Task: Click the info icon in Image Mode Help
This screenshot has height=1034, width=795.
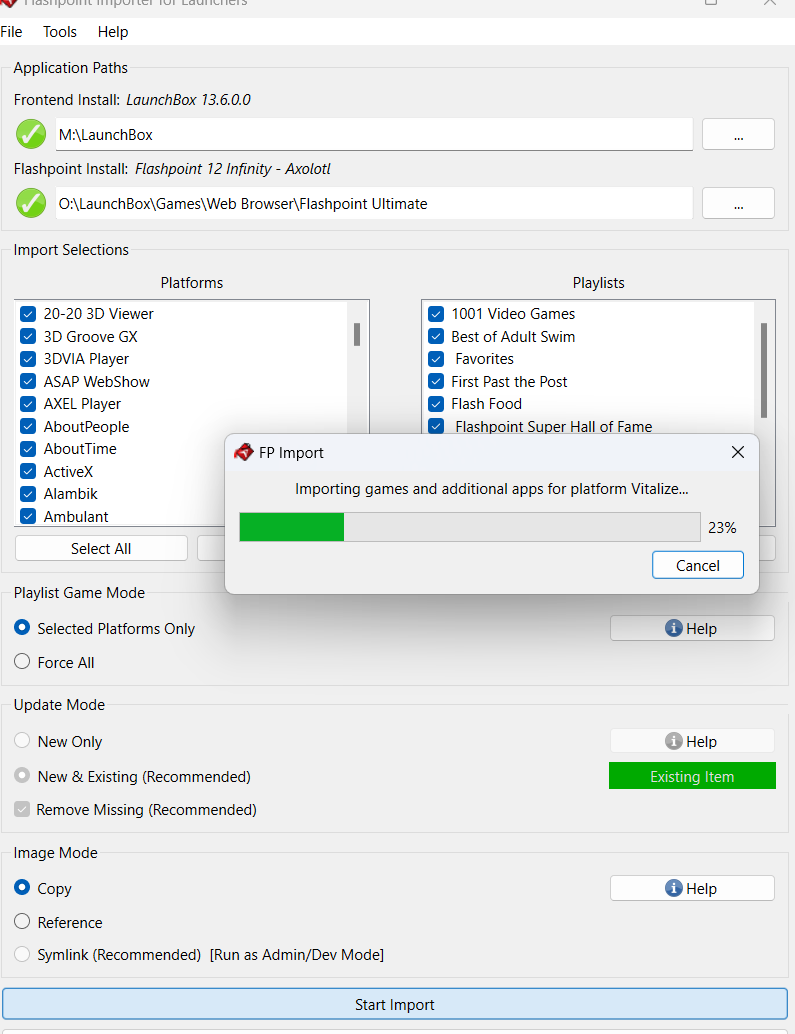Action: (x=673, y=888)
